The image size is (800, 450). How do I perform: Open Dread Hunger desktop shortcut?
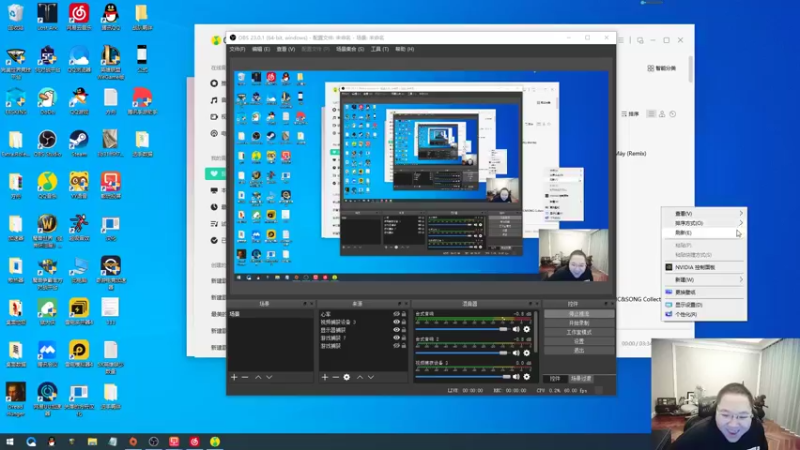[15, 399]
